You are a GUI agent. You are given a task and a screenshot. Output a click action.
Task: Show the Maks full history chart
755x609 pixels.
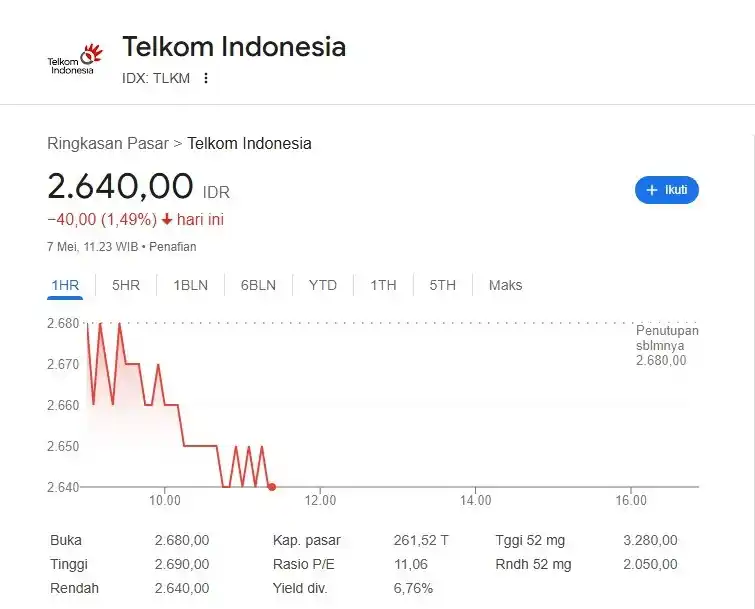click(x=506, y=285)
